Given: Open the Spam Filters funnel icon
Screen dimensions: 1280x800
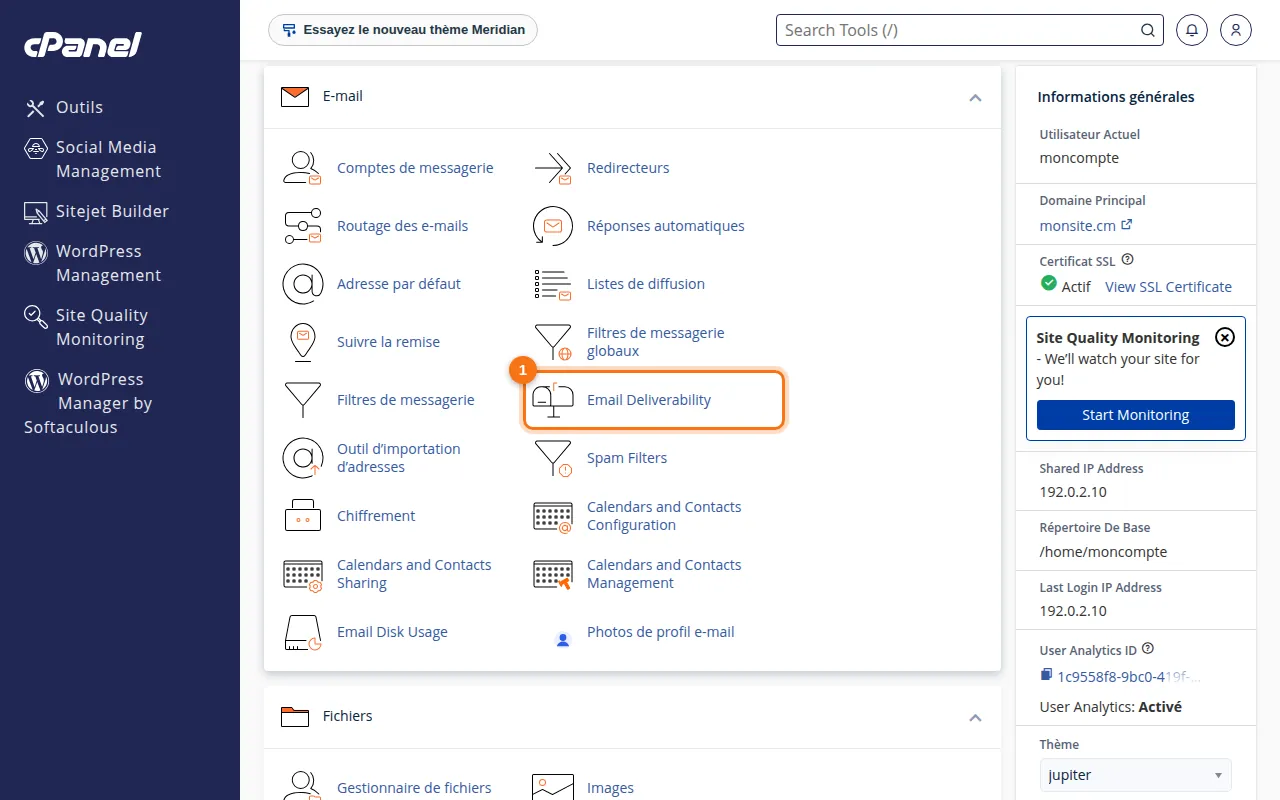Looking at the screenshot, I should [552, 458].
